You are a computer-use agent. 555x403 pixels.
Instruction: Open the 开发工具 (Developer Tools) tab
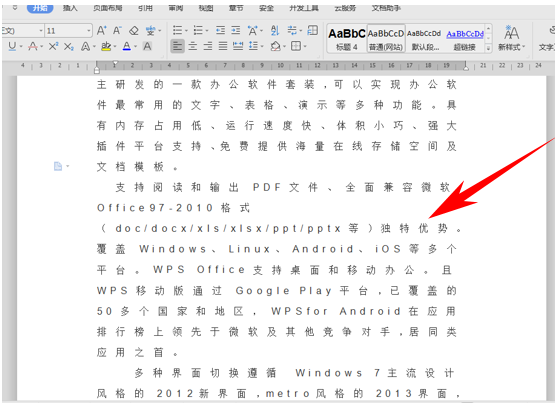click(304, 7)
